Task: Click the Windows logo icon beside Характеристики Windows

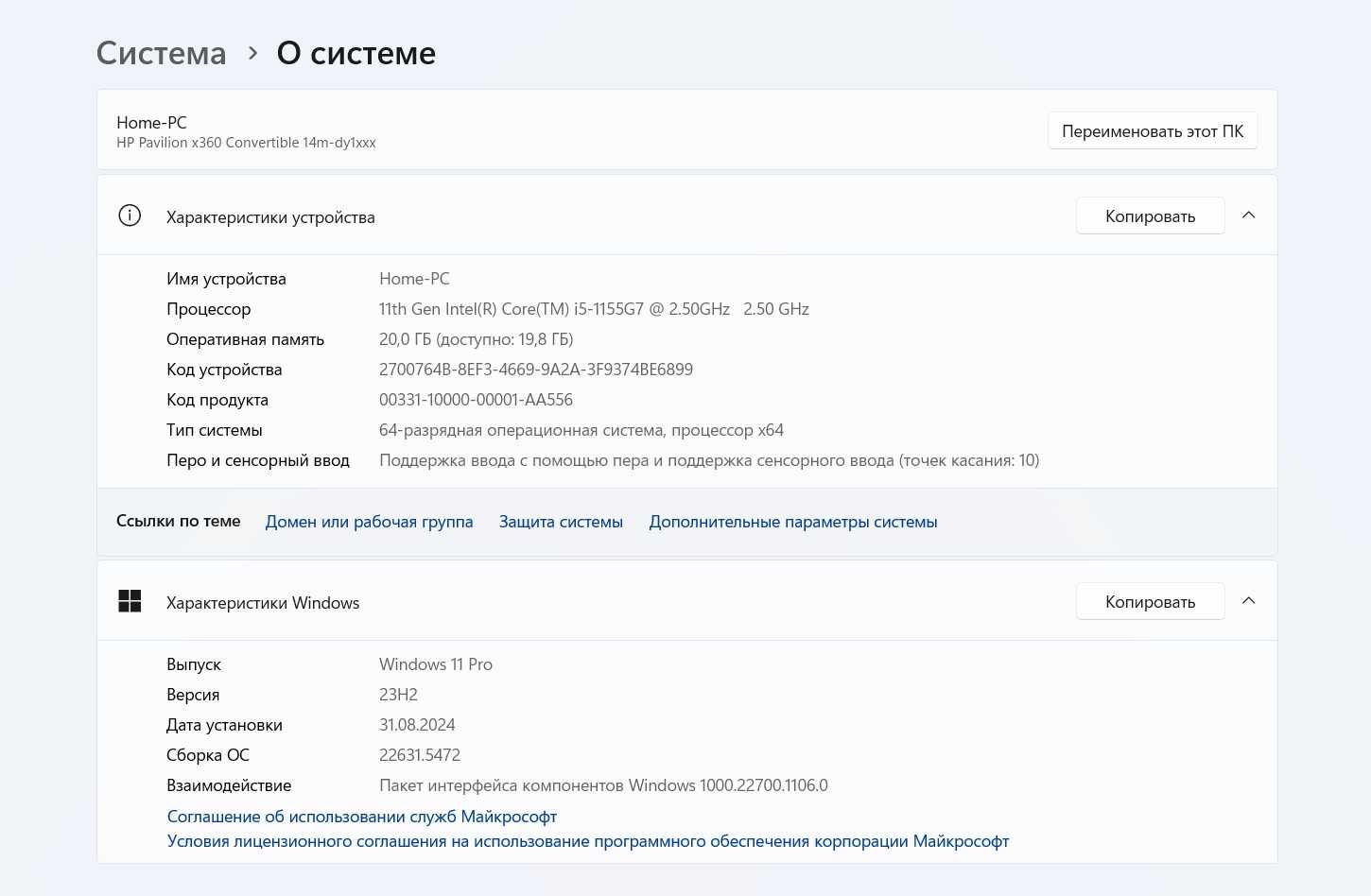Action: click(130, 601)
